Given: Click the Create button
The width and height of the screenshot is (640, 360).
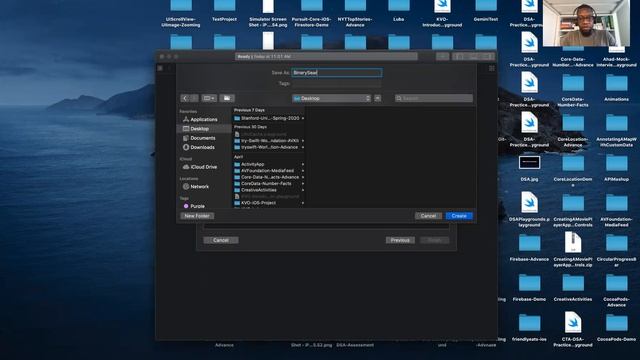Looking at the screenshot, I should [459, 216].
